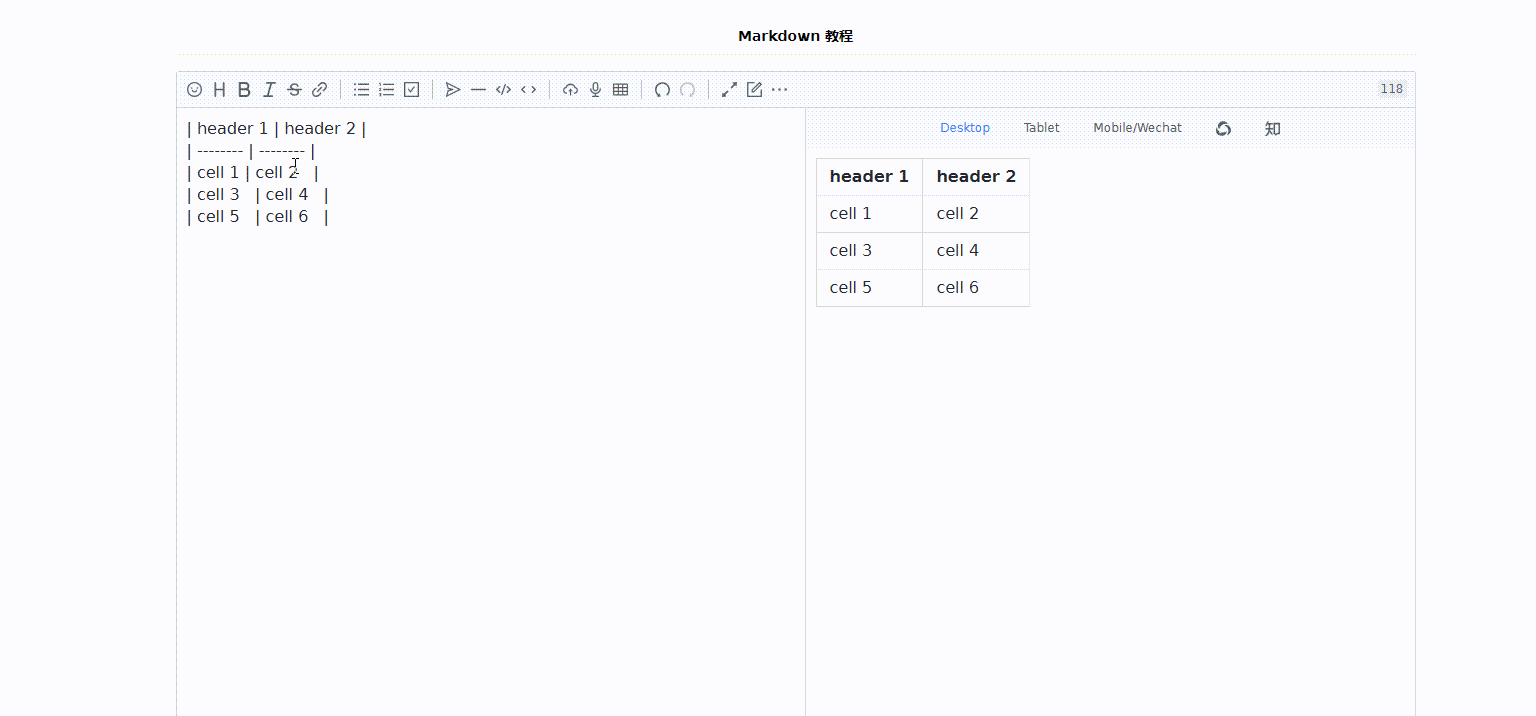The image size is (1536, 716).
Task: Start voice recording with the microphone icon
Action: (x=595, y=90)
